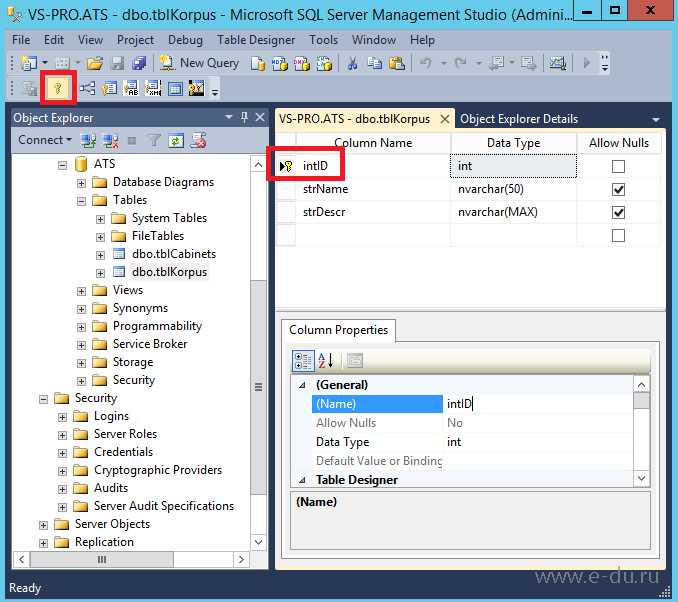Show properties in categorized view
Image resolution: width=678 pixels, height=602 pixels.
click(303, 360)
